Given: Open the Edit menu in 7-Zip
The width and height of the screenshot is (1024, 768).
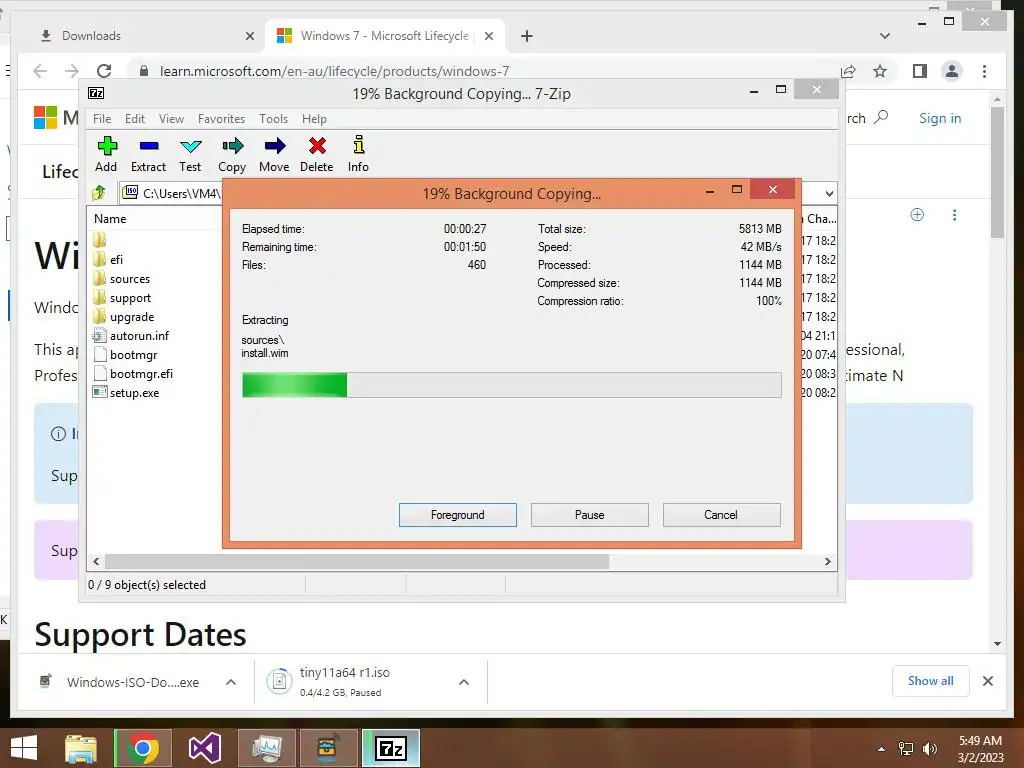Looking at the screenshot, I should pyautogui.click(x=135, y=119).
